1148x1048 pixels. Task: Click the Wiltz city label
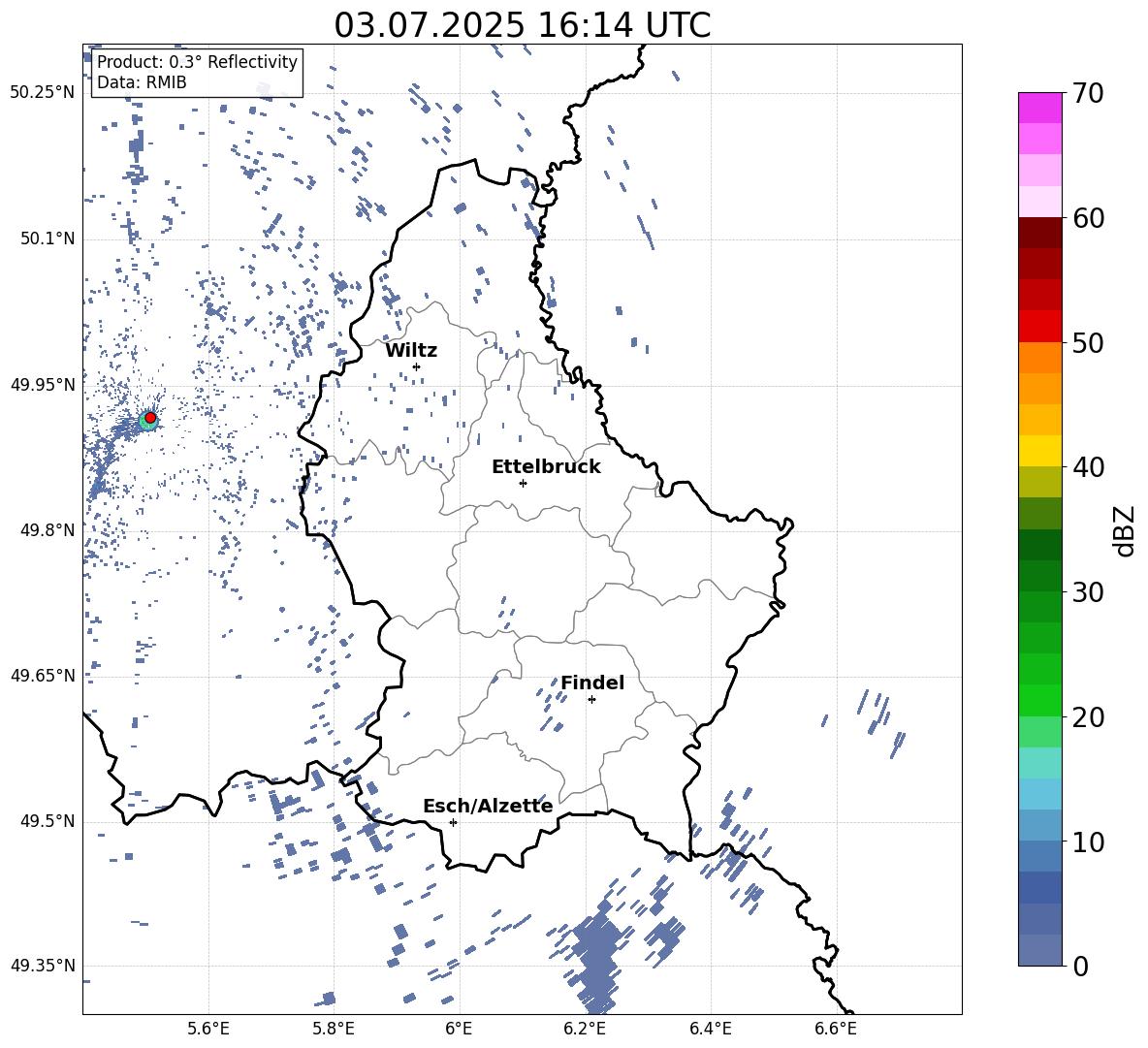411,351
